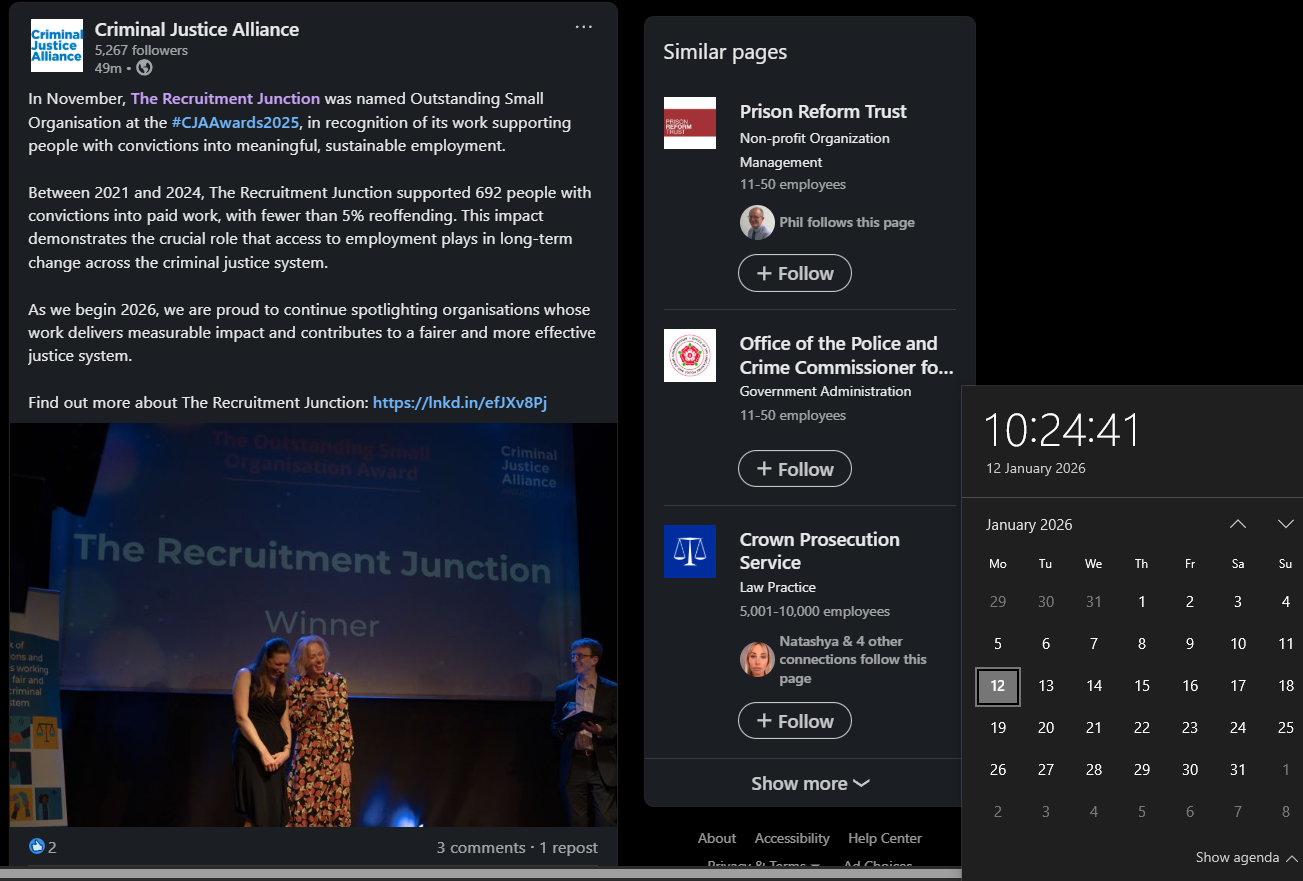Image resolution: width=1303 pixels, height=881 pixels.
Task: Click the Law Practice category text
Action: [x=778, y=587]
